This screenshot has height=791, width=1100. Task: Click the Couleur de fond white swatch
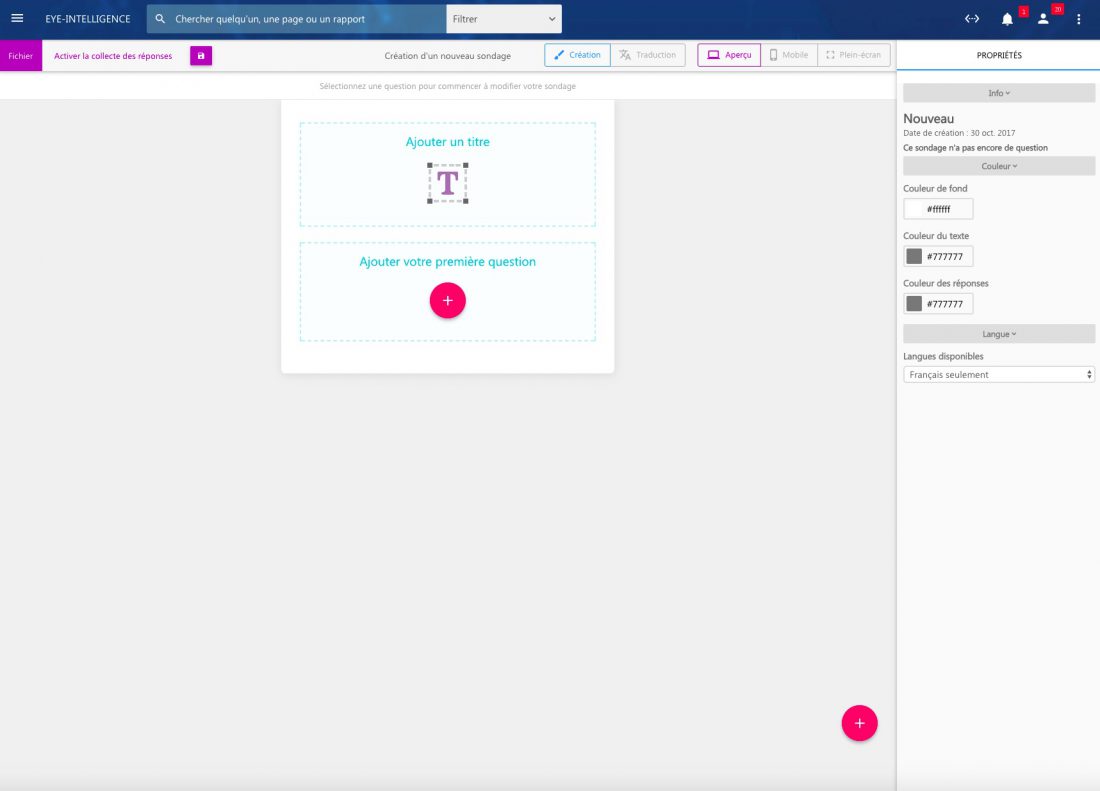point(914,209)
